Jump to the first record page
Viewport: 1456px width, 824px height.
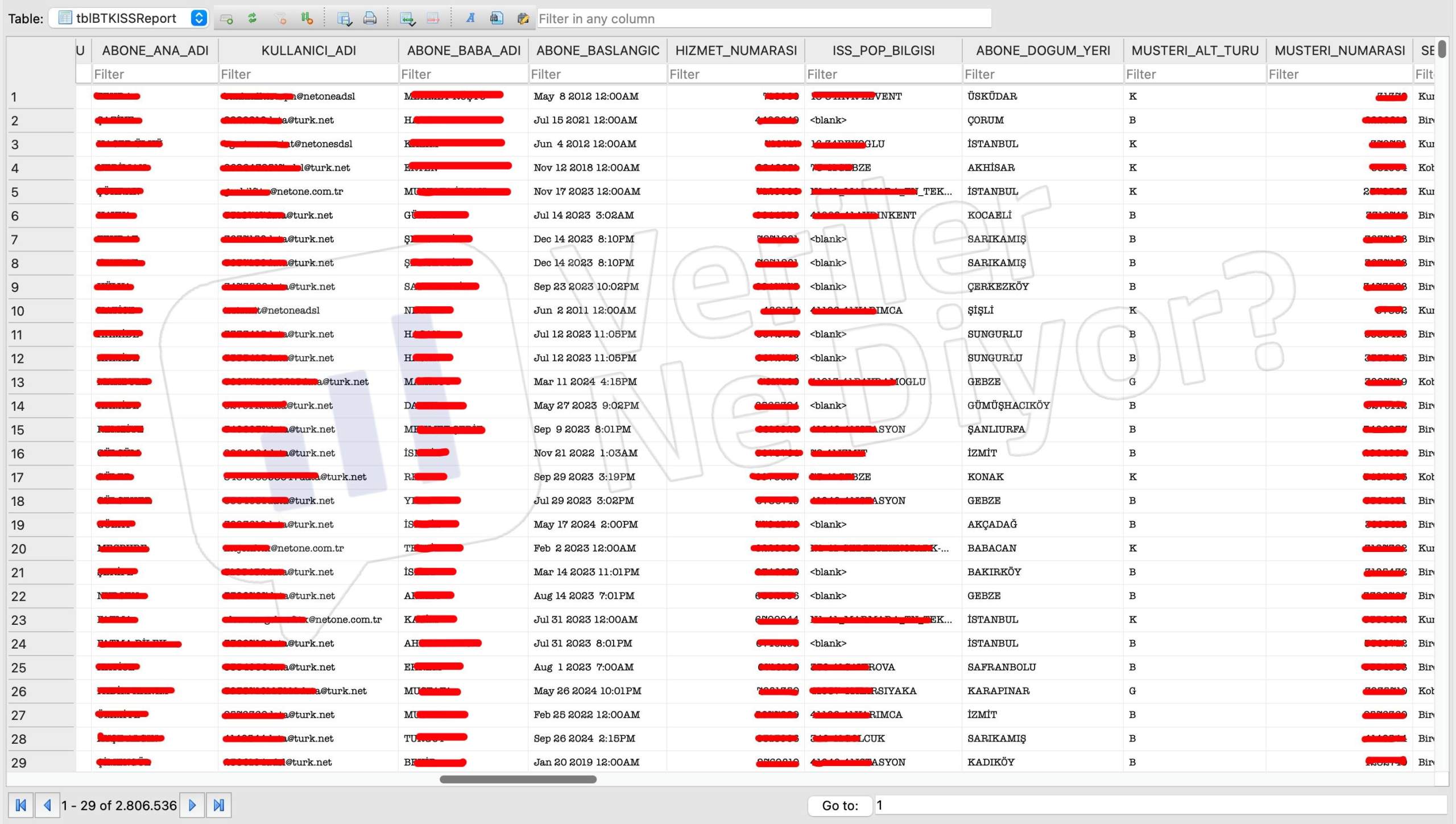21,805
